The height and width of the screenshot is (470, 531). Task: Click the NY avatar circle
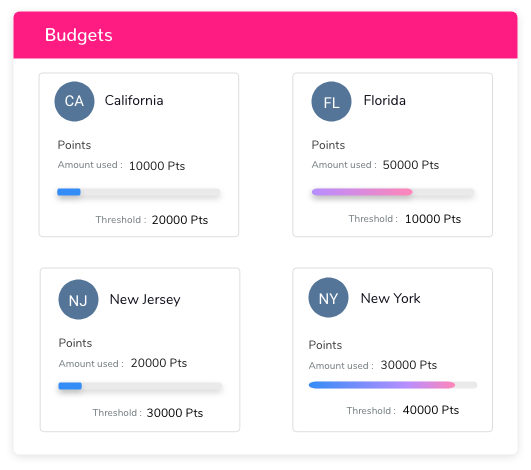click(328, 298)
